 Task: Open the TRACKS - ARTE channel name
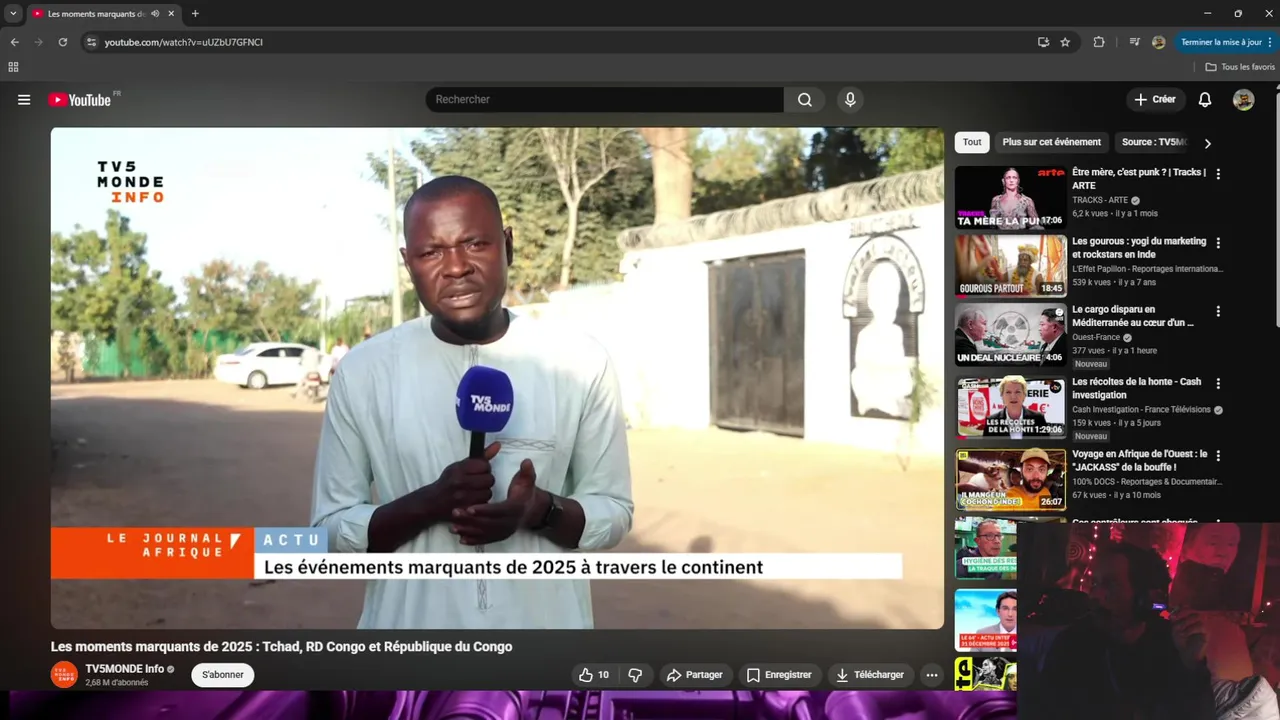pos(1100,200)
